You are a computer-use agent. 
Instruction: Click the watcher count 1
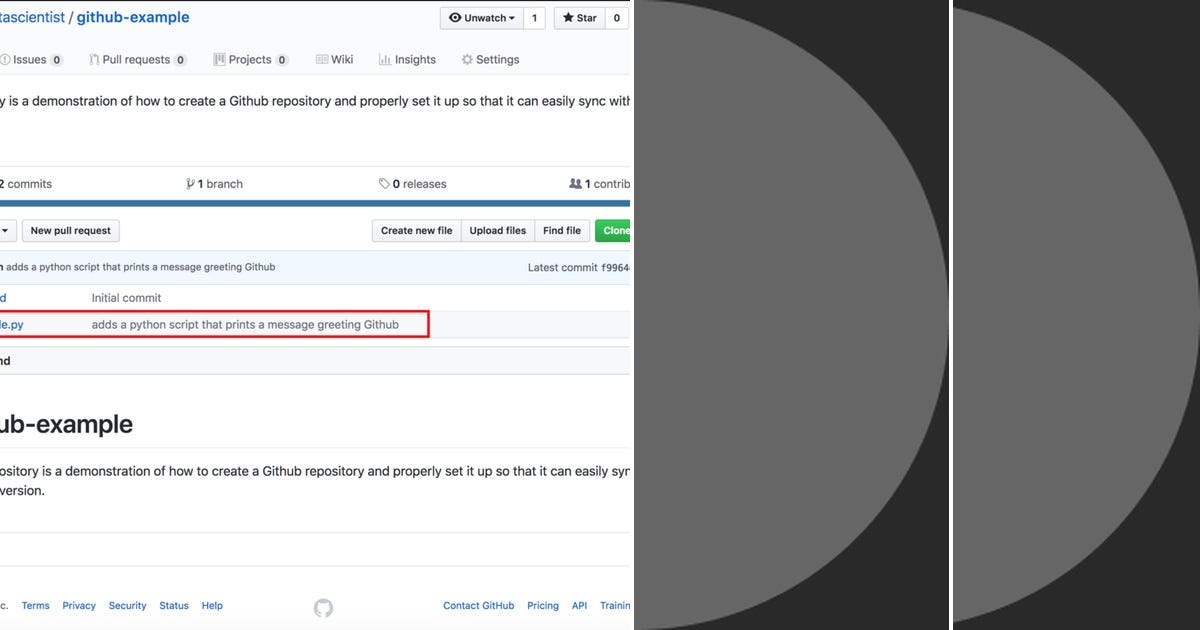535,18
